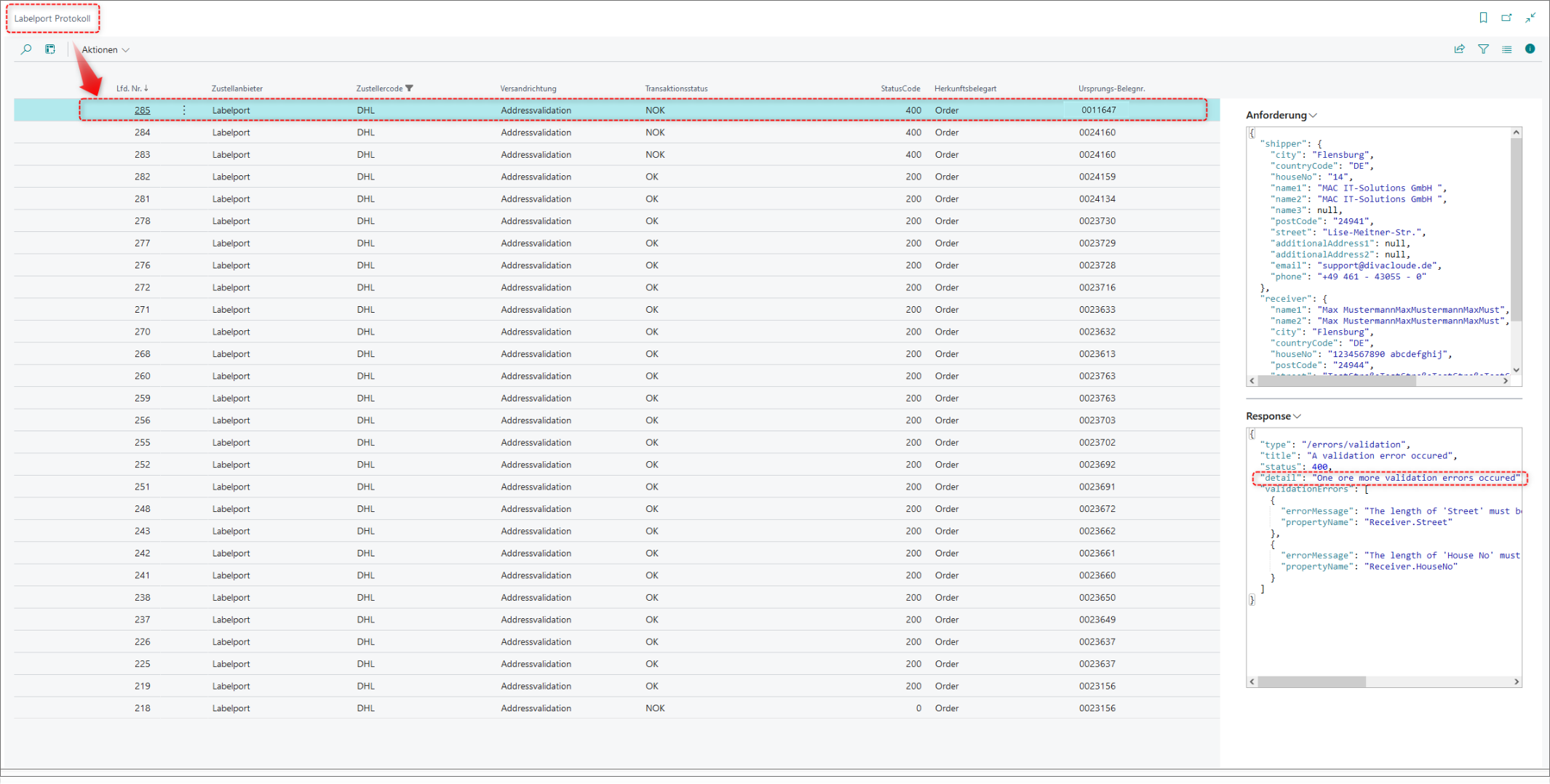Select row with Lfd. Nr. 241

[617, 576]
